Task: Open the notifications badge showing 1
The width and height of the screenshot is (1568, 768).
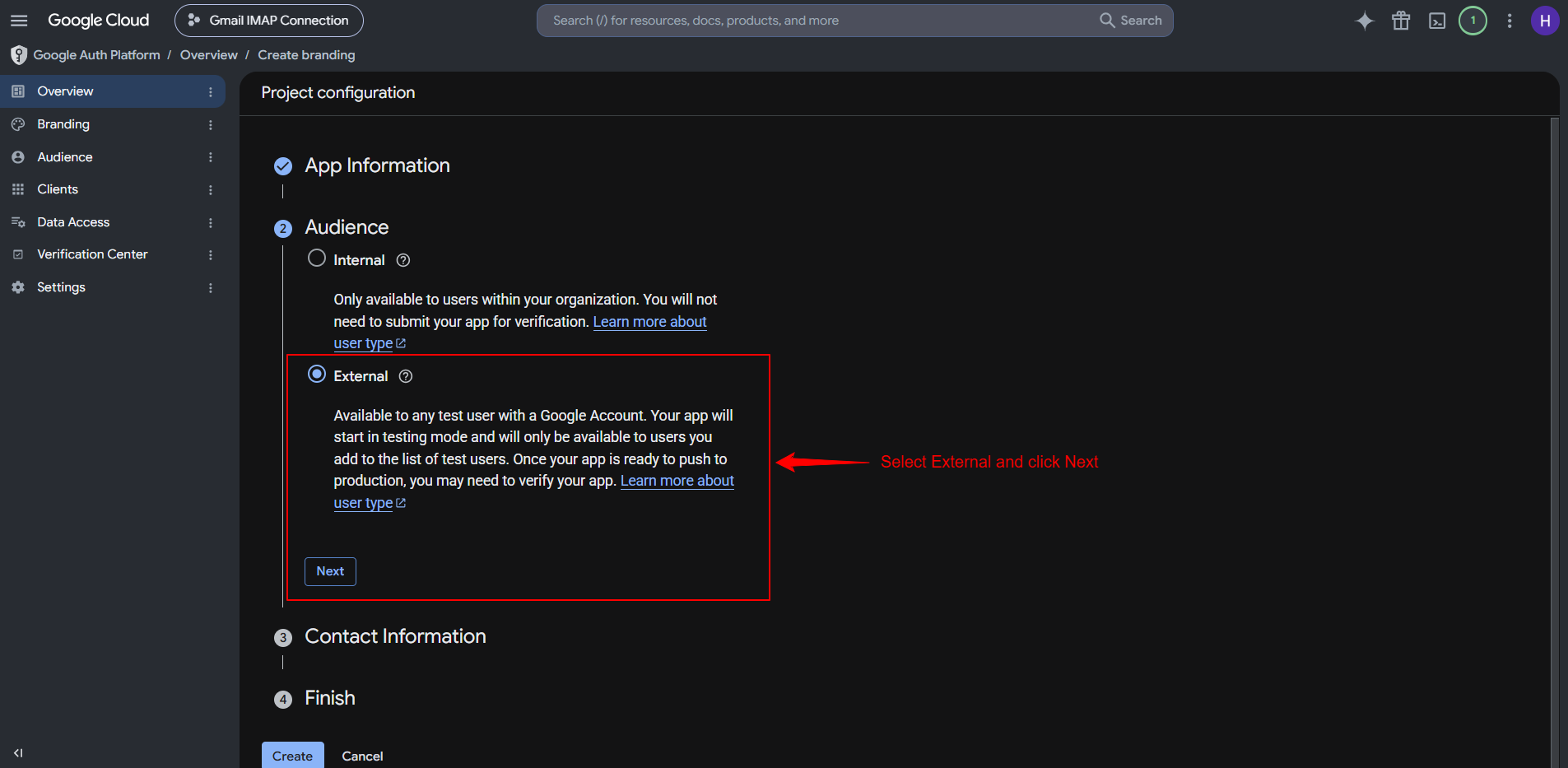Action: pos(1473,21)
